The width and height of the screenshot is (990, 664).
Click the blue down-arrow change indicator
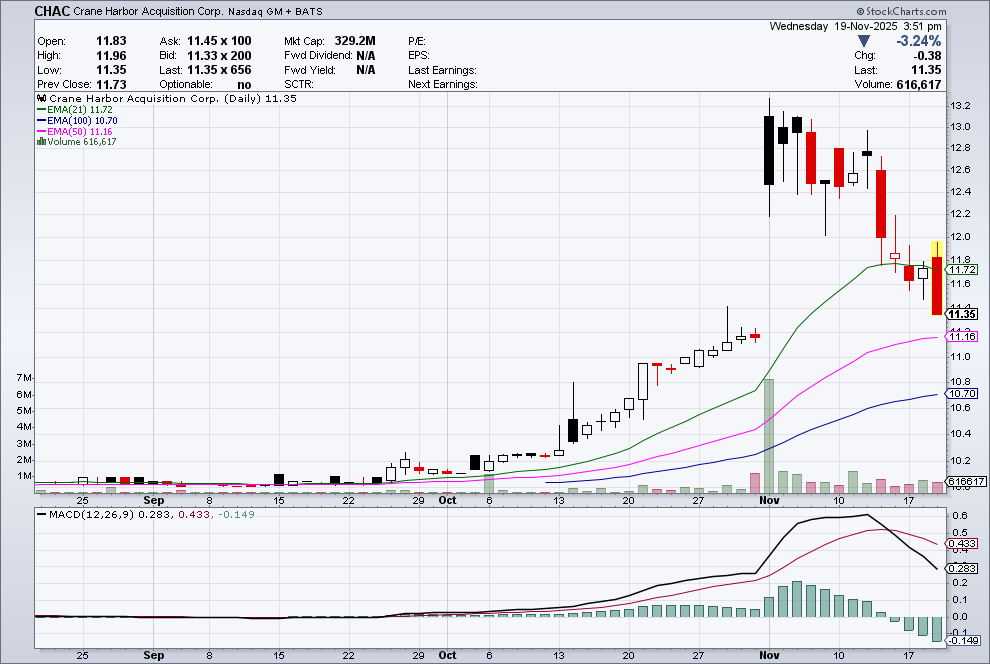[862, 42]
